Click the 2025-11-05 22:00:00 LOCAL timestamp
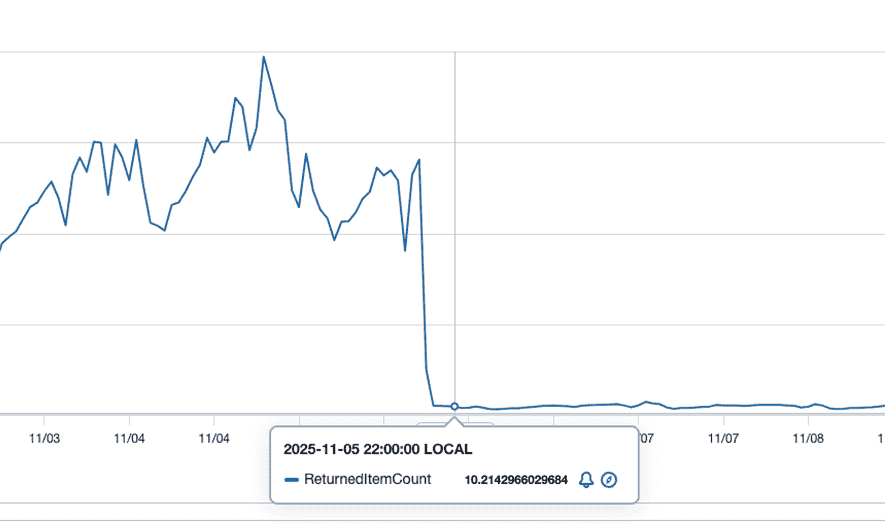Screen dimensions: 885x525 [377, 449]
